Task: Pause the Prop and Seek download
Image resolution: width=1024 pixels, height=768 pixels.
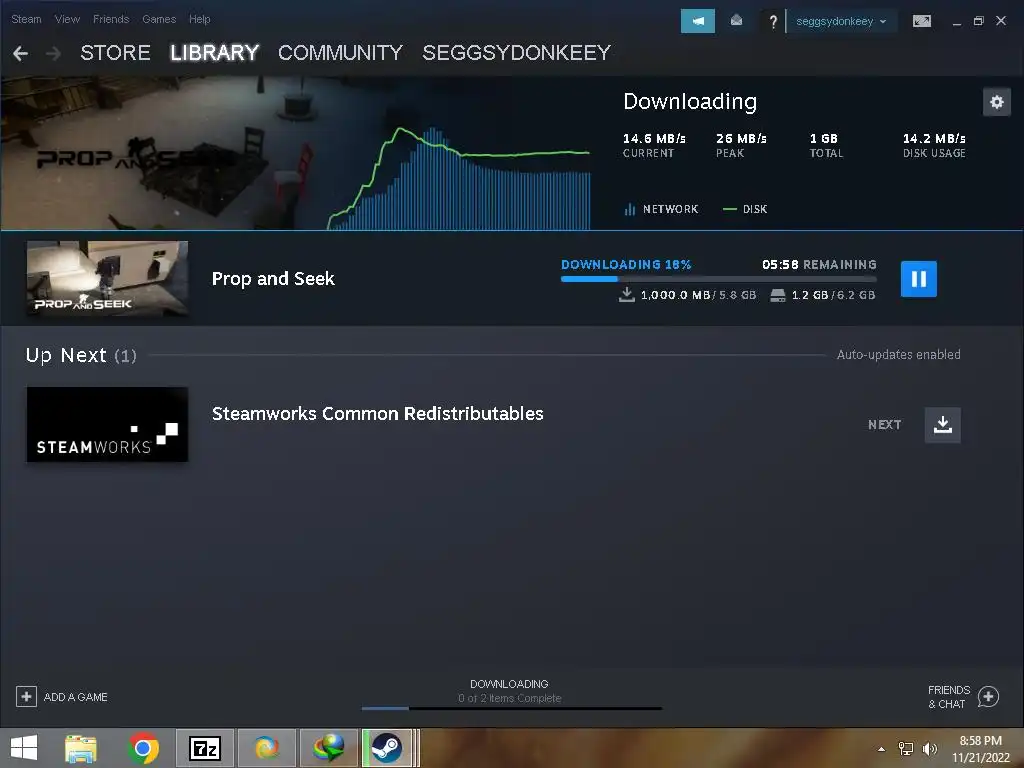Action: click(918, 279)
